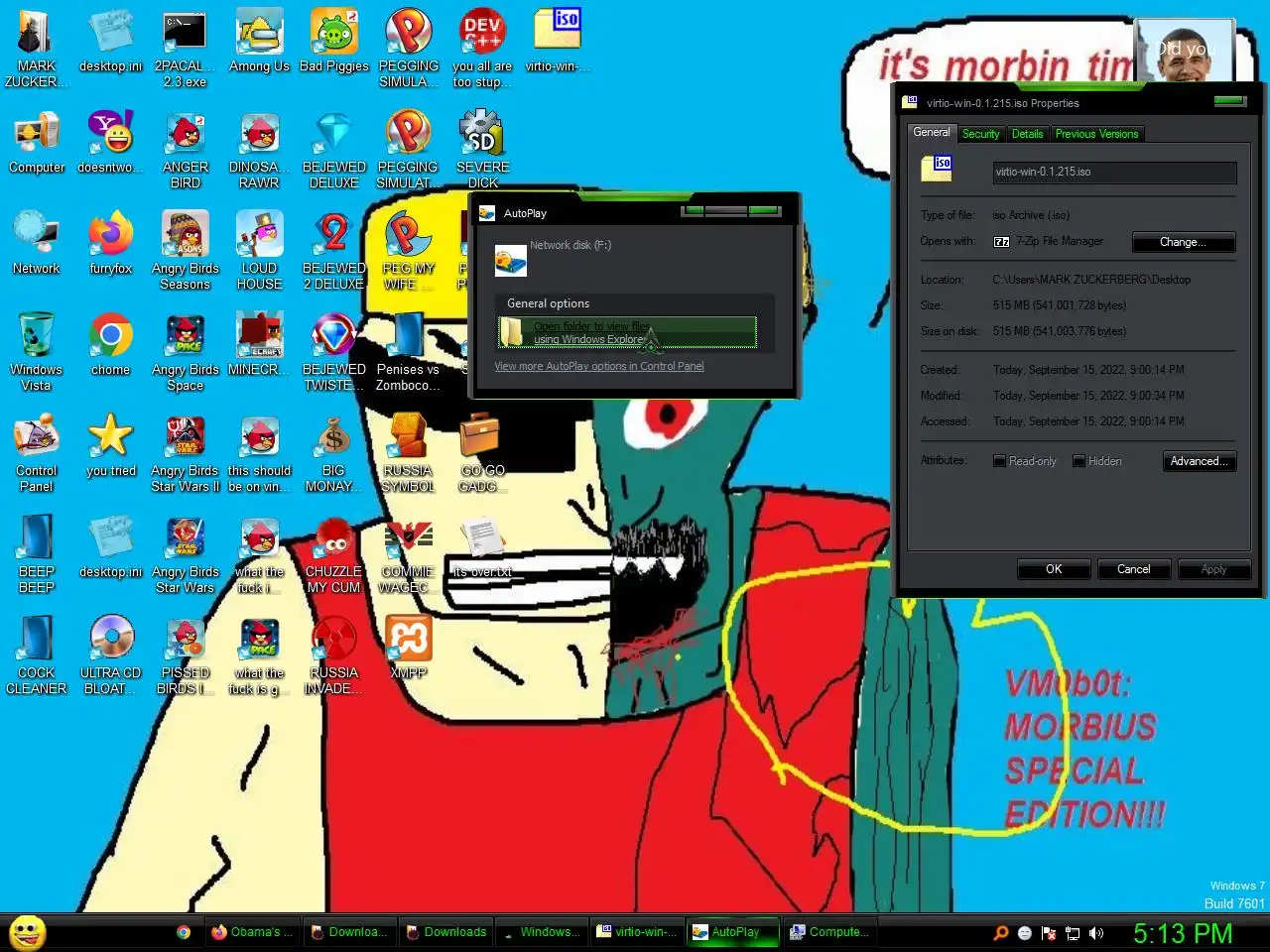The image size is (1270, 952).
Task: Click the Change... button for Opens with
Action: click(1183, 242)
